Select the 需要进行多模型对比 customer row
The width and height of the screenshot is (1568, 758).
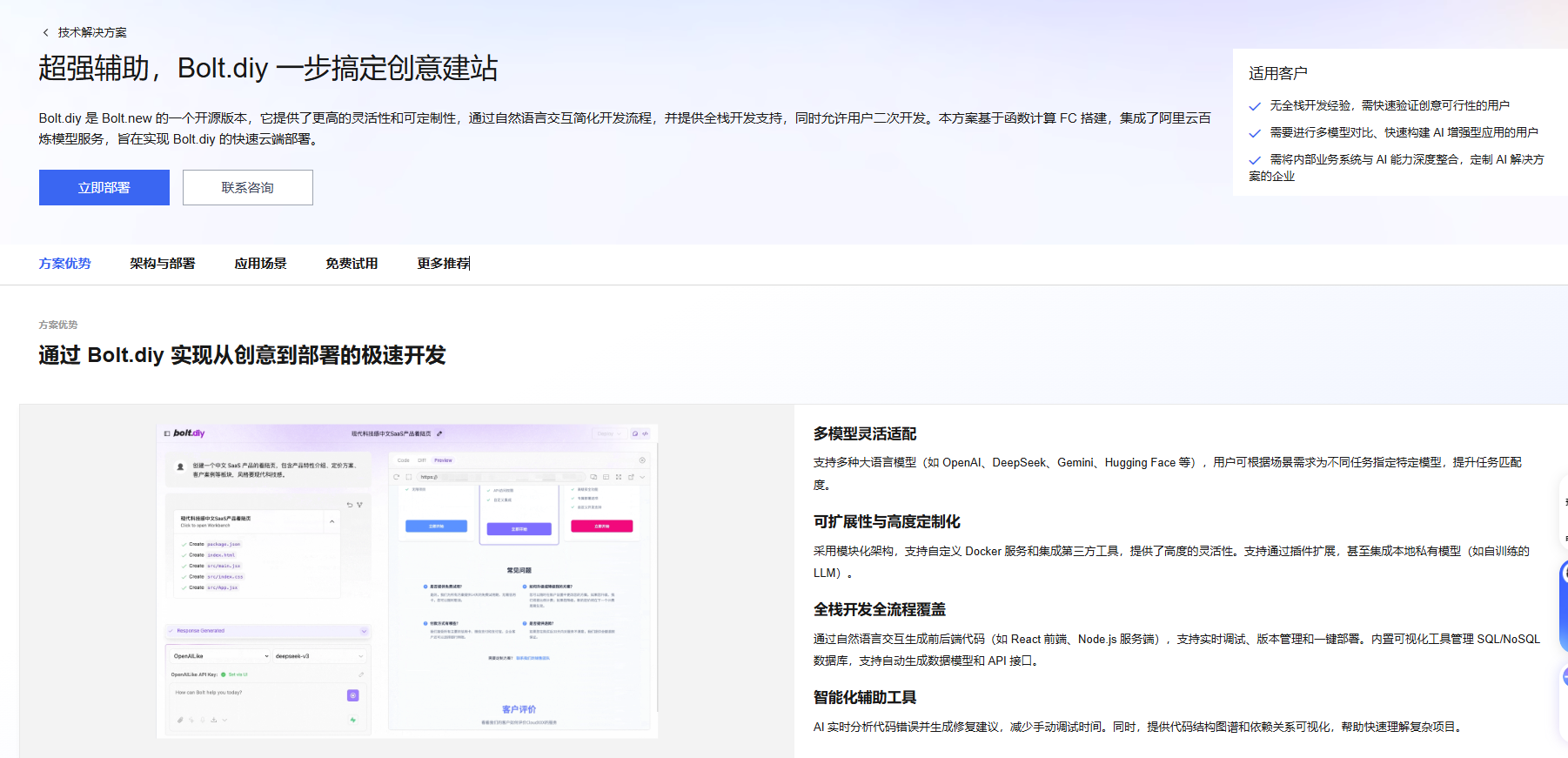pos(1394,132)
